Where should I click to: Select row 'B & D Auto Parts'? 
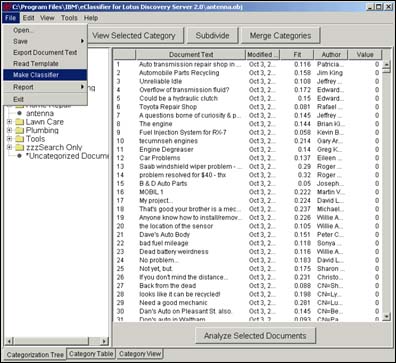coord(248,183)
